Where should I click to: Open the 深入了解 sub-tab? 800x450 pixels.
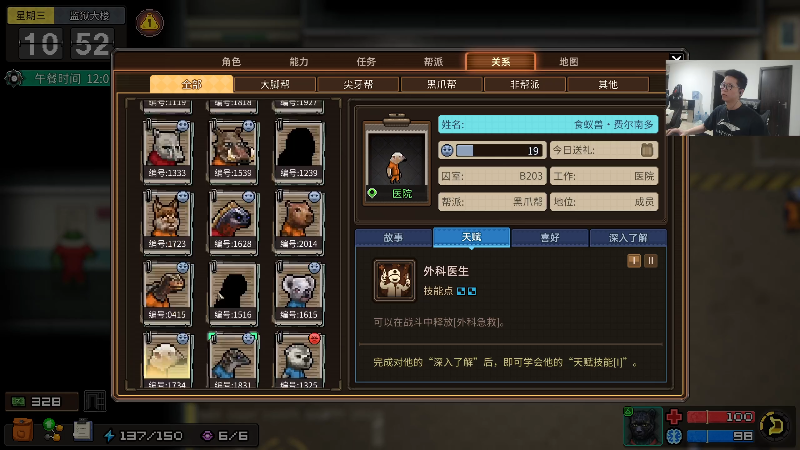point(628,238)
